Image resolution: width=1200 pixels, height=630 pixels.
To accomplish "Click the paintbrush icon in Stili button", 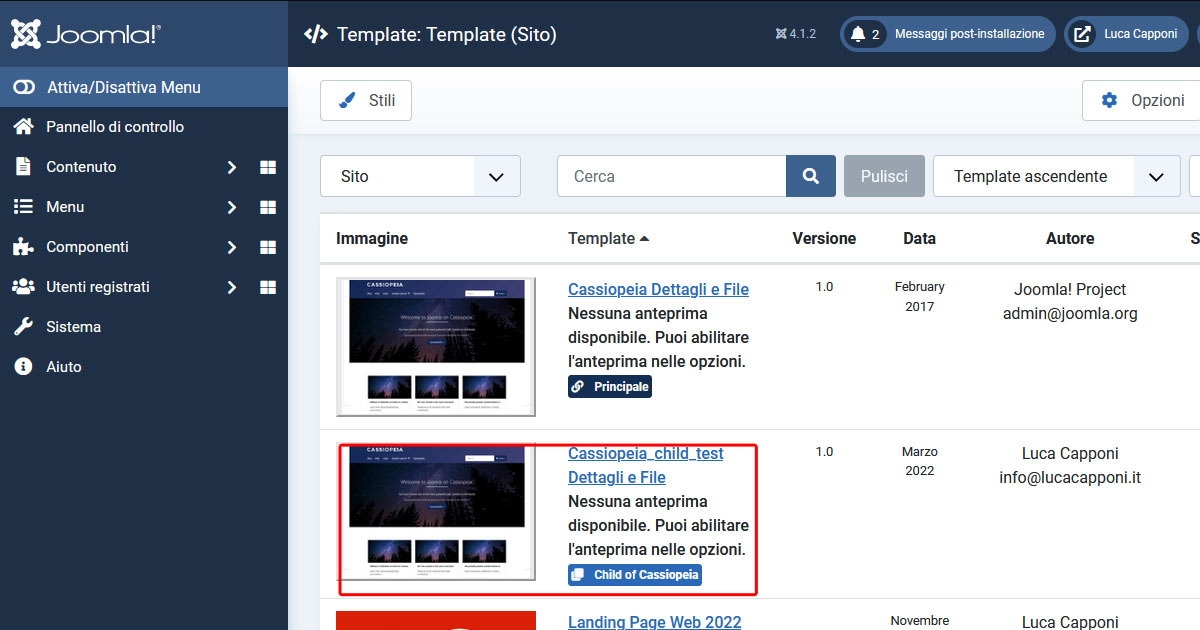I will 348,100.
